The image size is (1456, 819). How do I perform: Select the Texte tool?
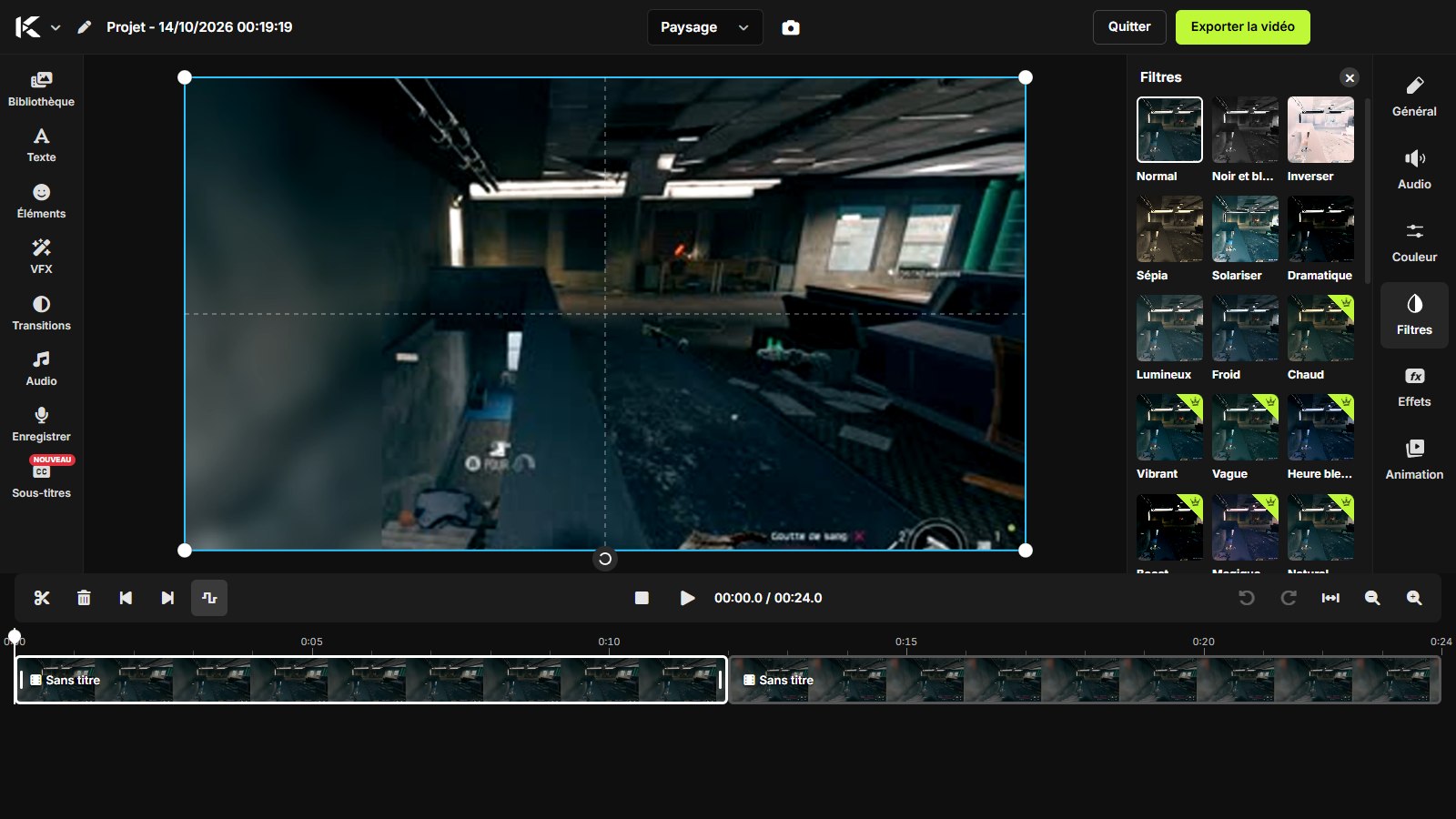pos(41,146)
